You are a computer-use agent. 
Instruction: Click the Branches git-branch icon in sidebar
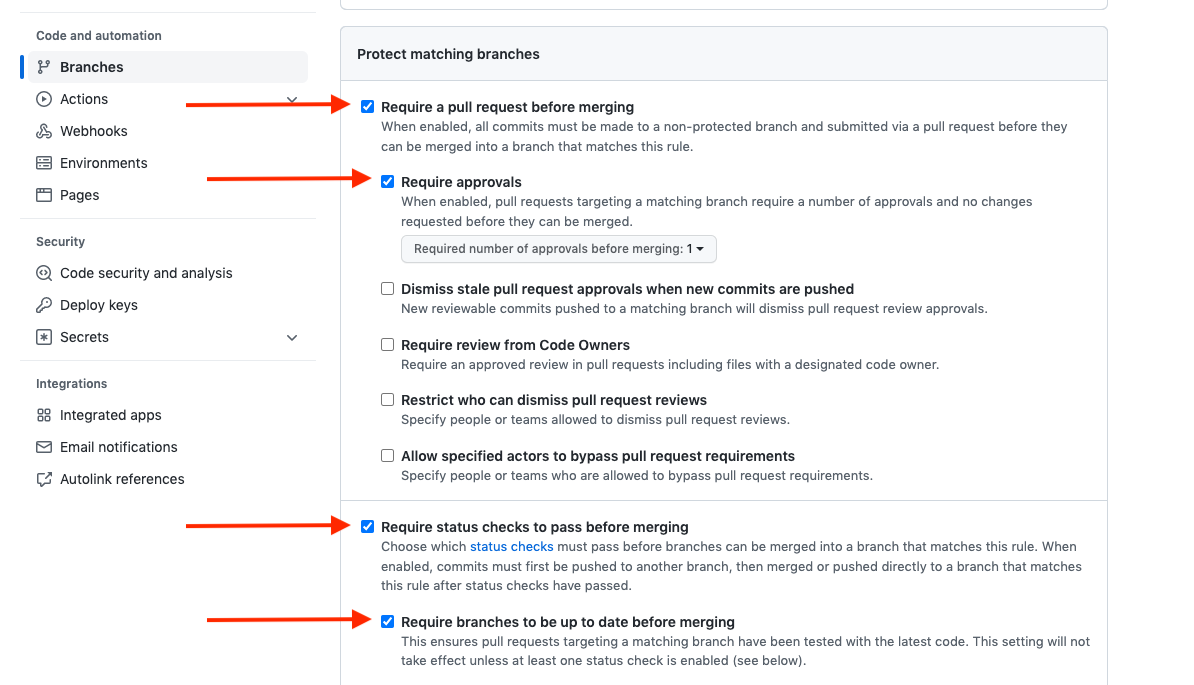click(44, 67)
